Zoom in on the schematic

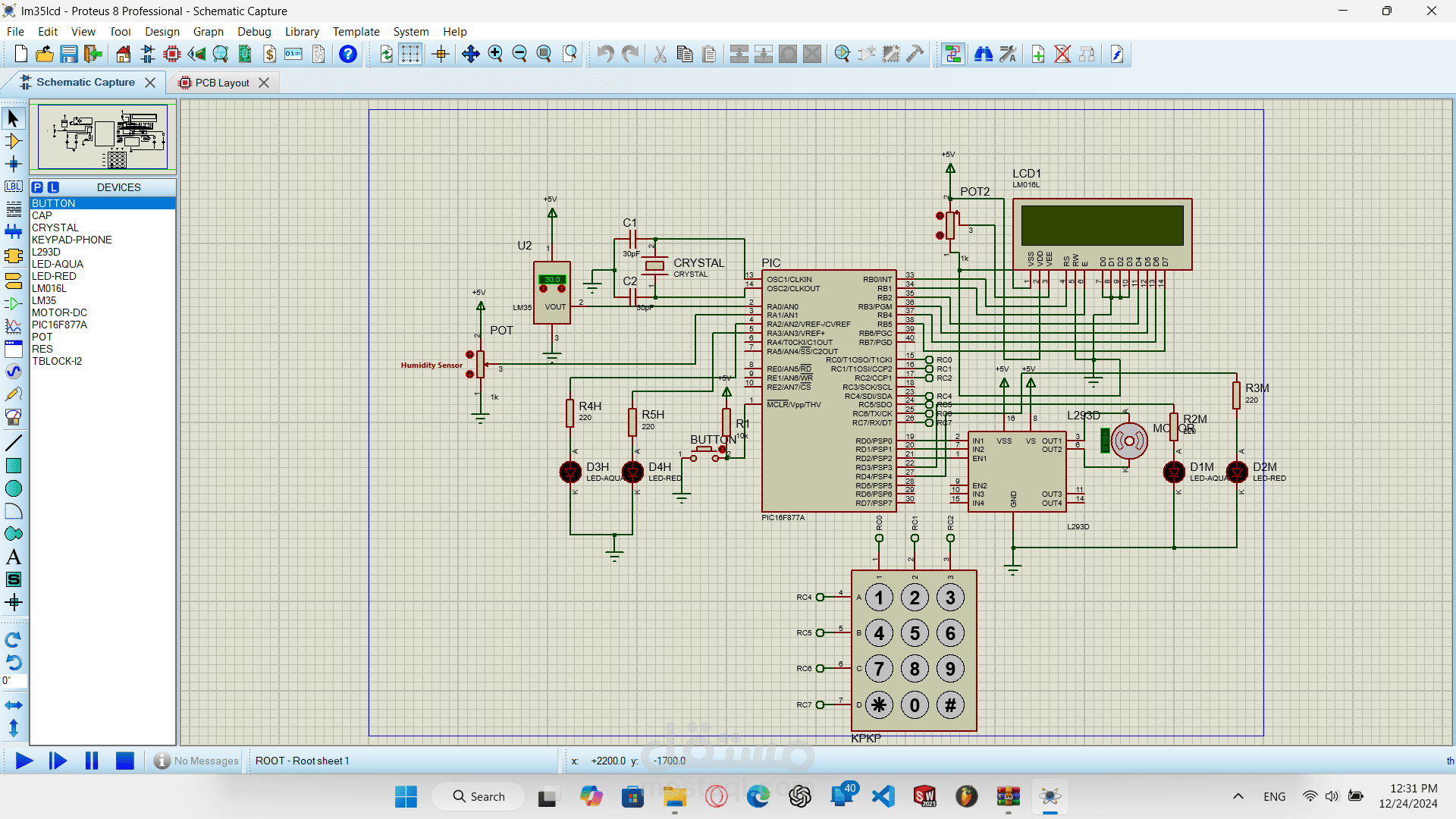point(496,54)
